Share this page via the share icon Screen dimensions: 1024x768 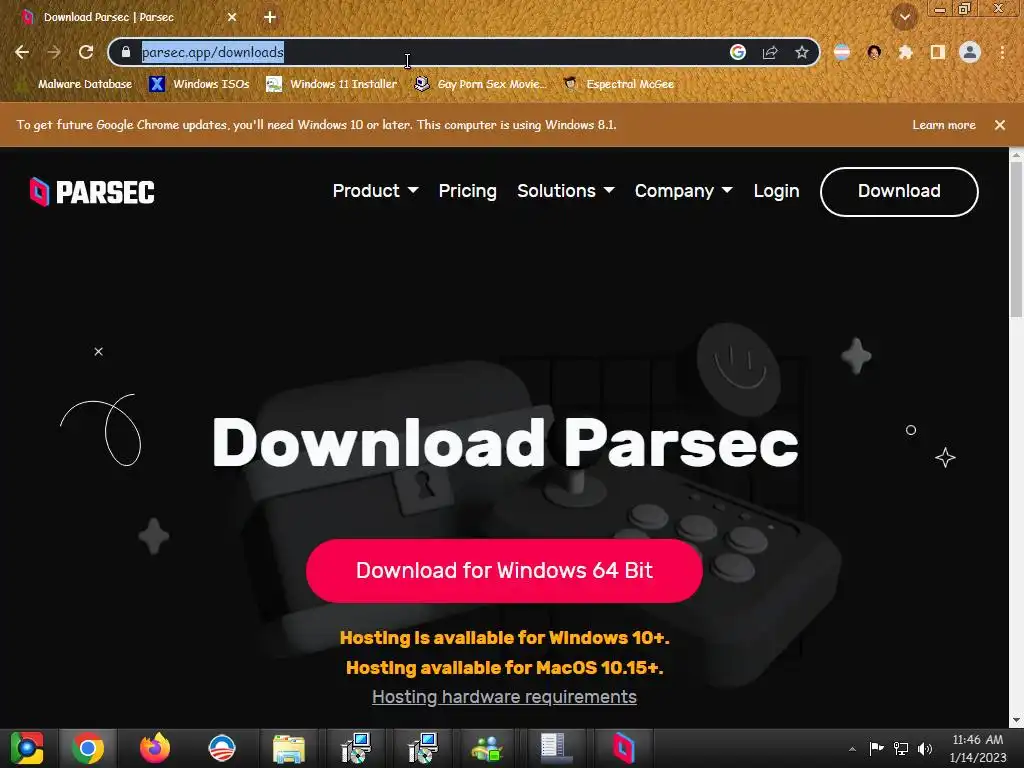click(770, 52)
